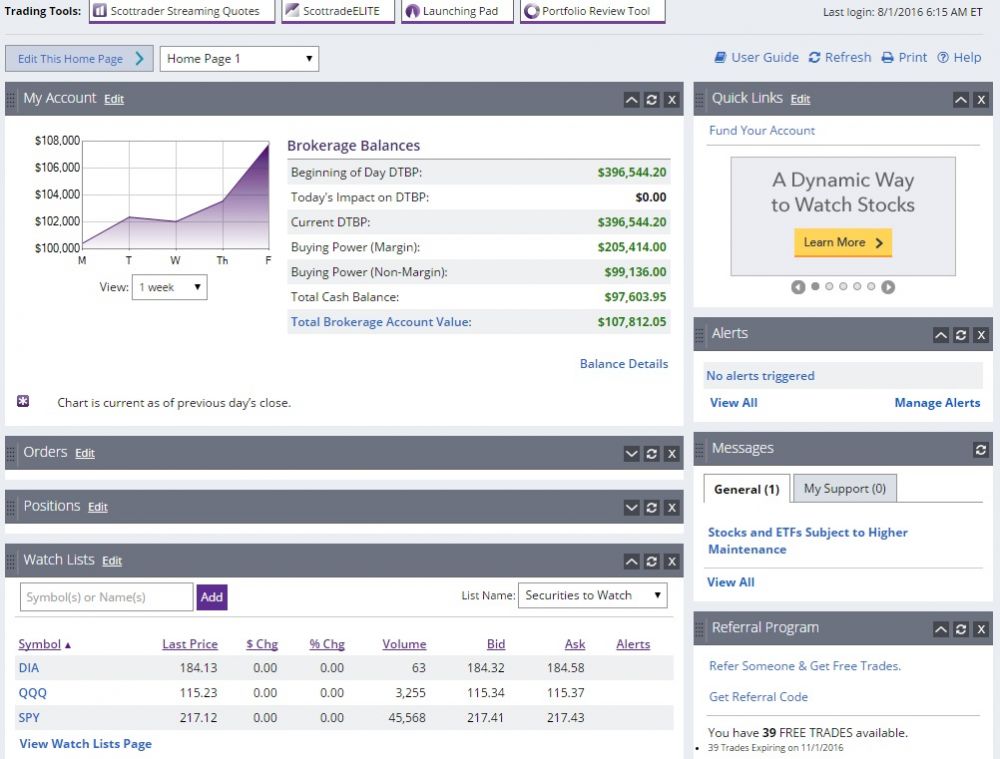Select the General messages tab
1000x759 pixels.
click(x=747, y=489)
